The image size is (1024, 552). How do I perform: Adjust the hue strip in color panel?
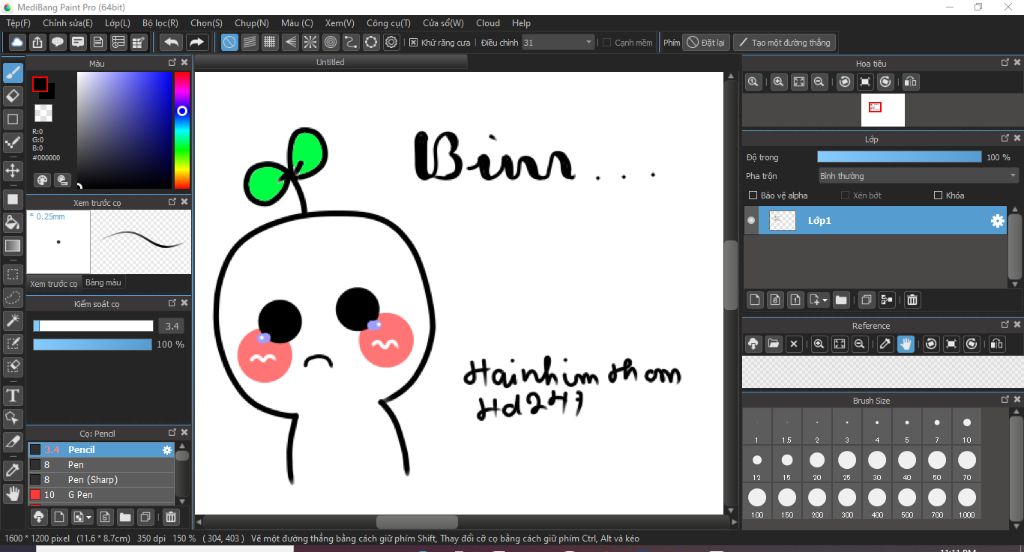tap(182, 130)
